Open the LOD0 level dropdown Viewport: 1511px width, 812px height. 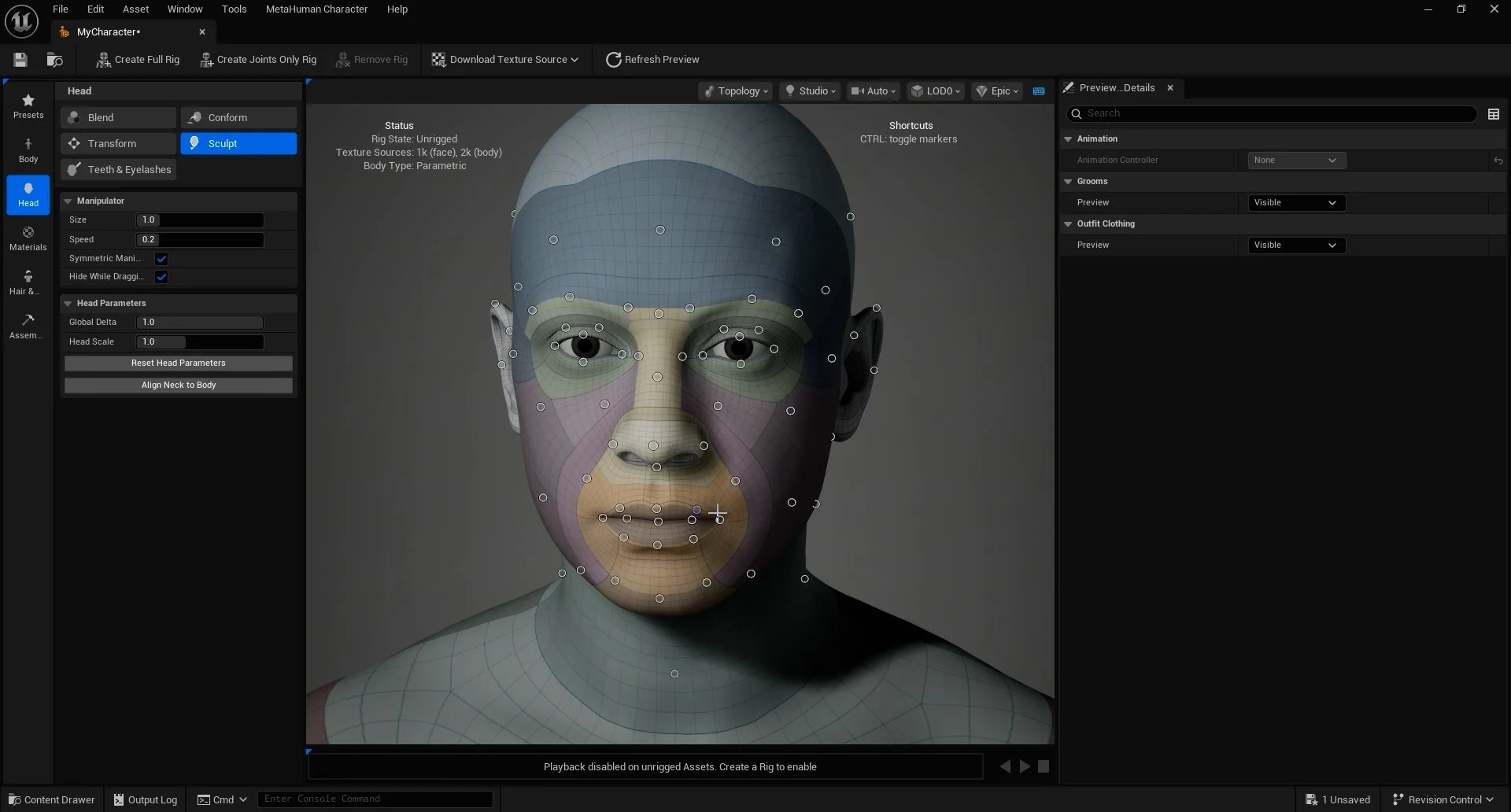936,91
